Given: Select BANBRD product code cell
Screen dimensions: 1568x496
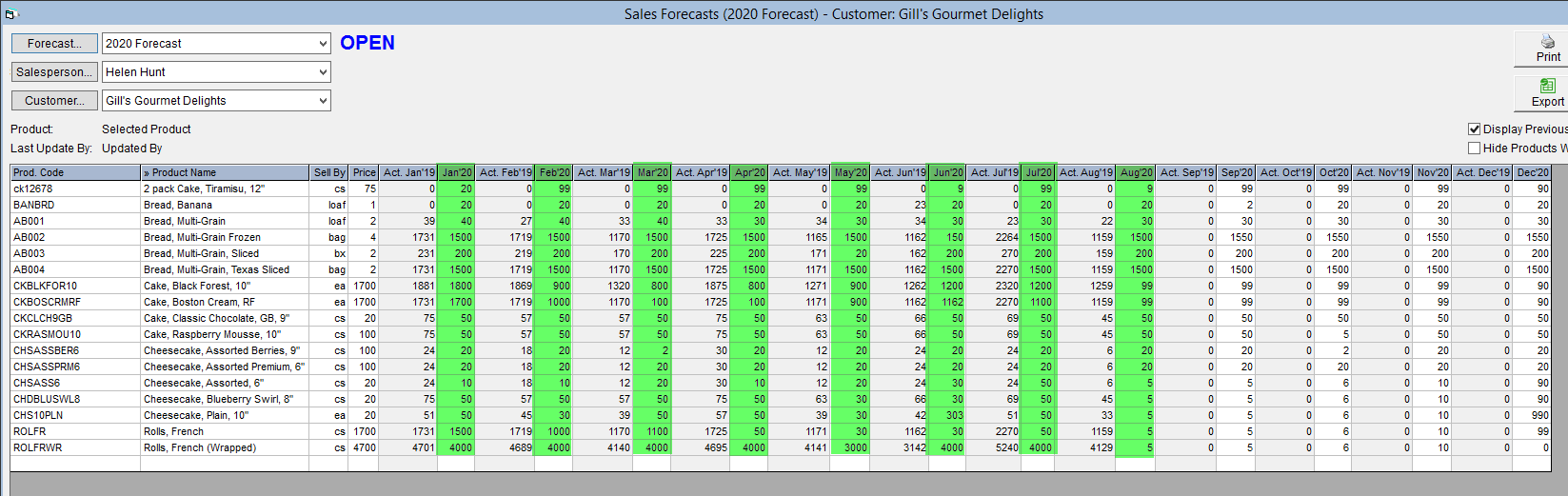Looking at the screenshot, I should click(75, 205).
